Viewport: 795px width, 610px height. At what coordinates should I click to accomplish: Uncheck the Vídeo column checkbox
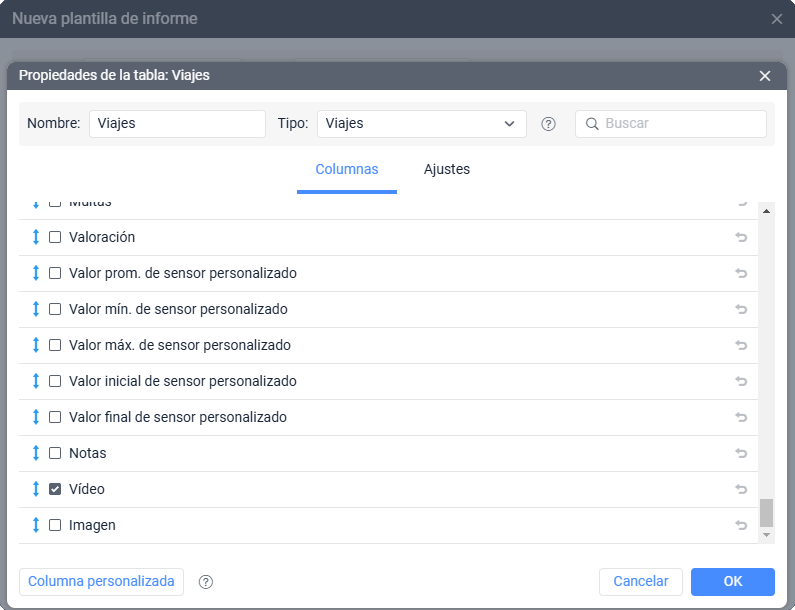(x=55, y=489)
